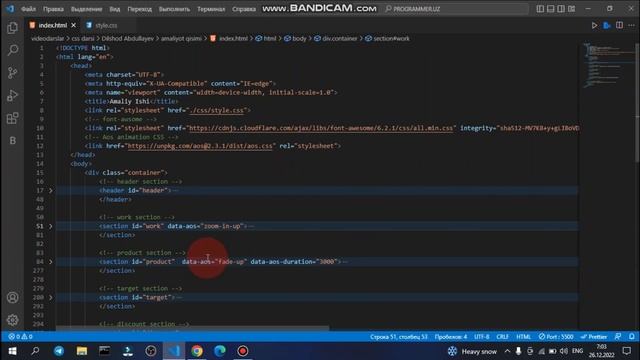Screen dimensions: 640x360
Task: Open the Выделение menu
Action: [87, 9]
